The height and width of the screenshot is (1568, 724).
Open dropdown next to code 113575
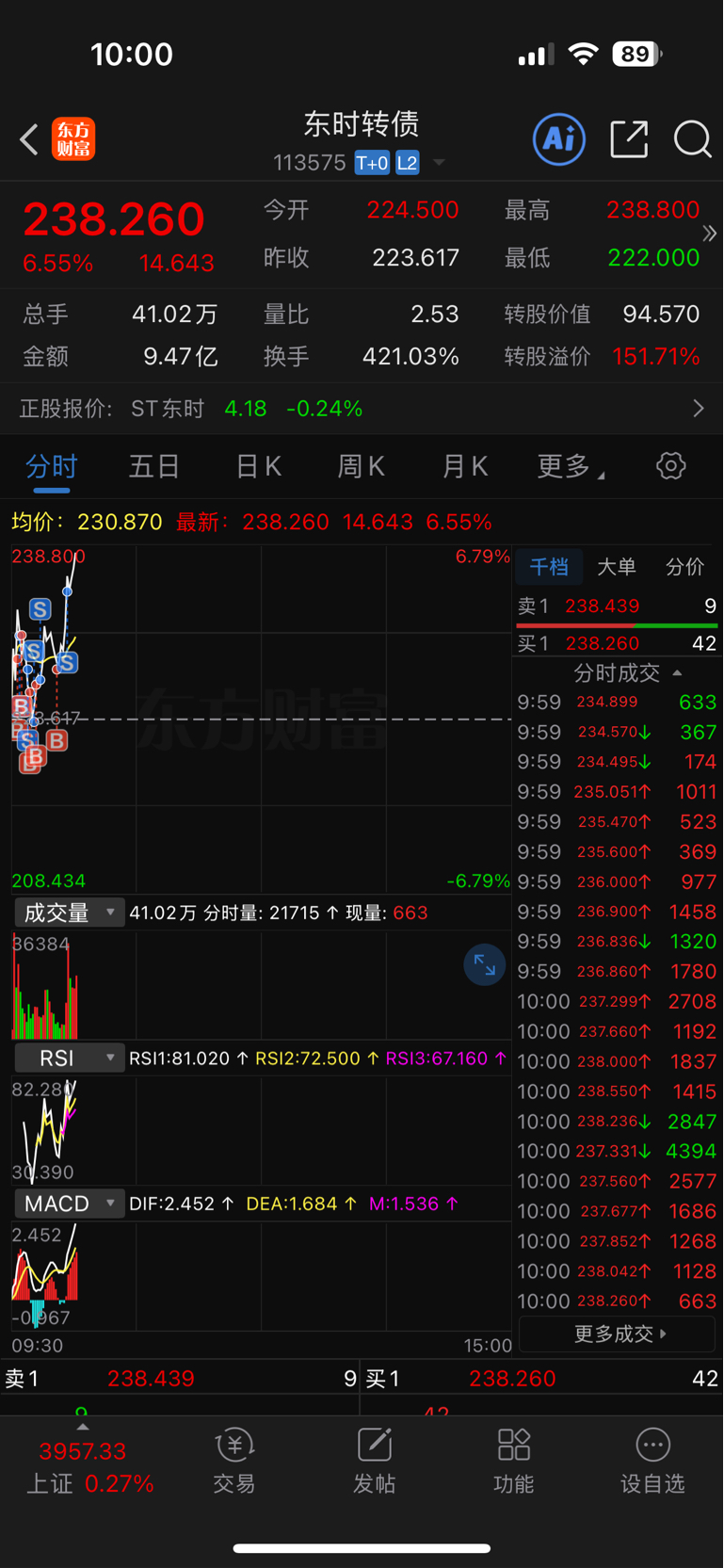coord(439,163)
